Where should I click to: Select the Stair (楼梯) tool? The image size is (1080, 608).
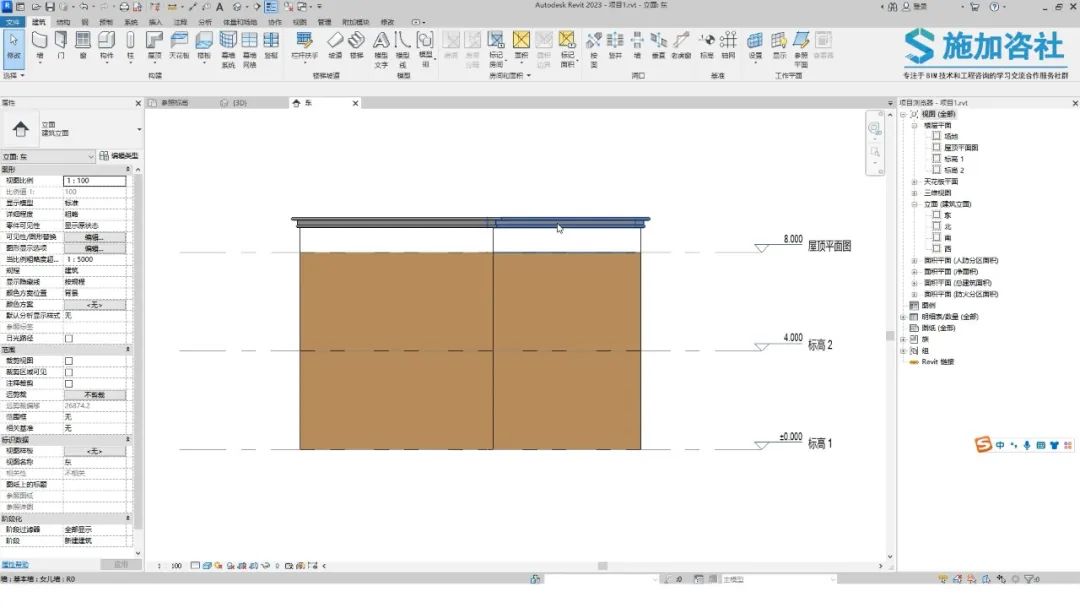[357, 45]
